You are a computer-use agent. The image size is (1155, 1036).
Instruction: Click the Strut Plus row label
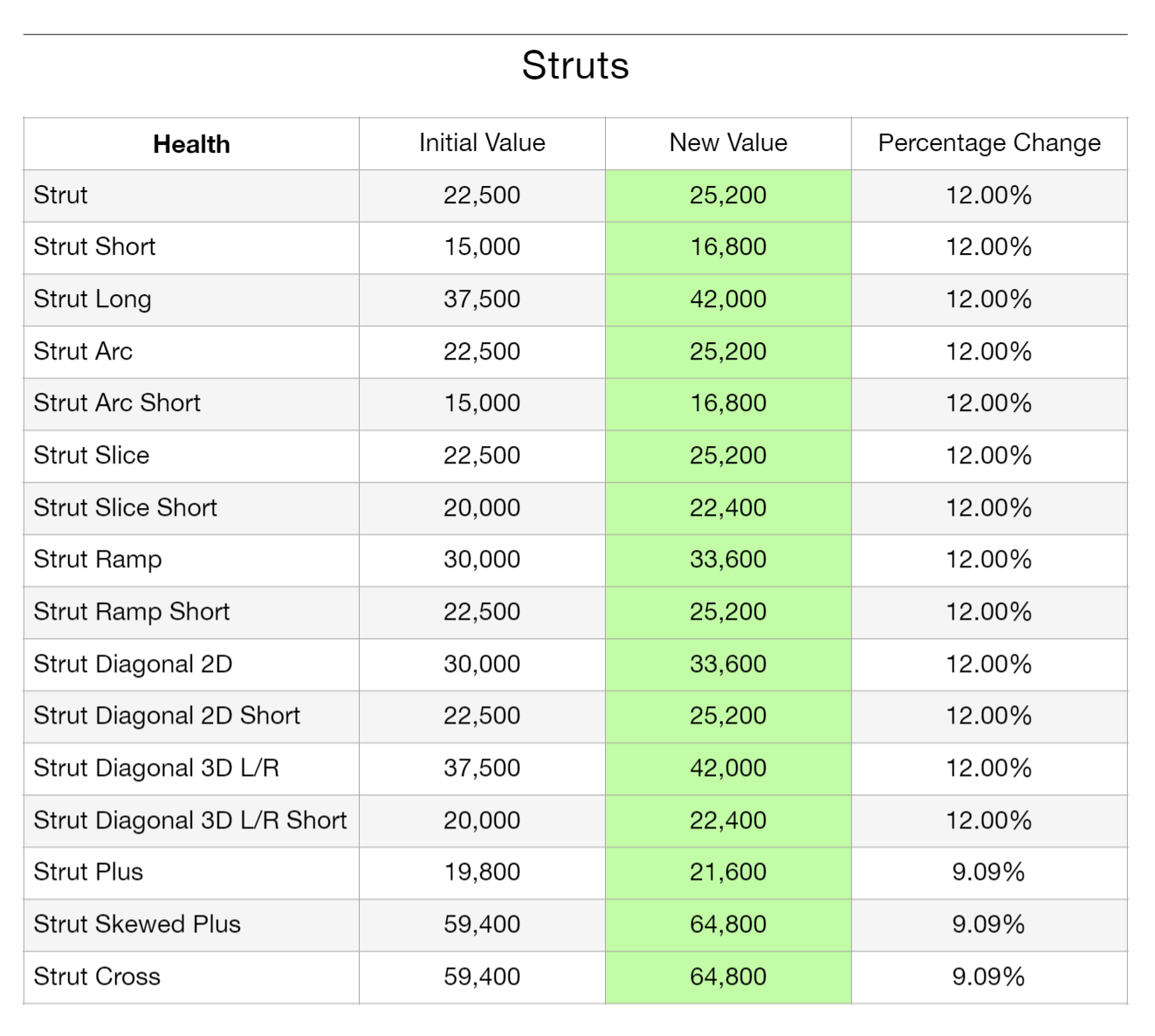click(x=88, y=872)
